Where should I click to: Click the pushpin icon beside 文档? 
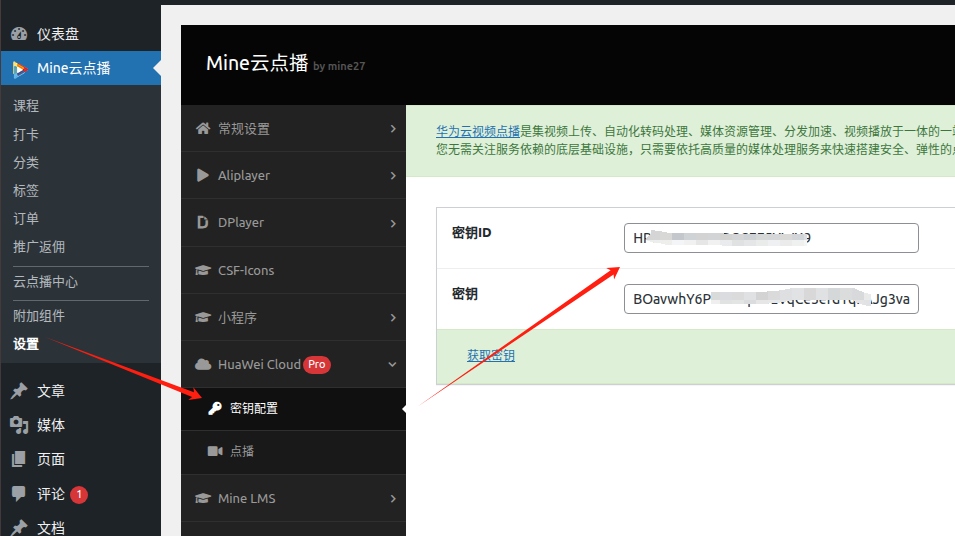pyautogui.click(x=19, y=527)
